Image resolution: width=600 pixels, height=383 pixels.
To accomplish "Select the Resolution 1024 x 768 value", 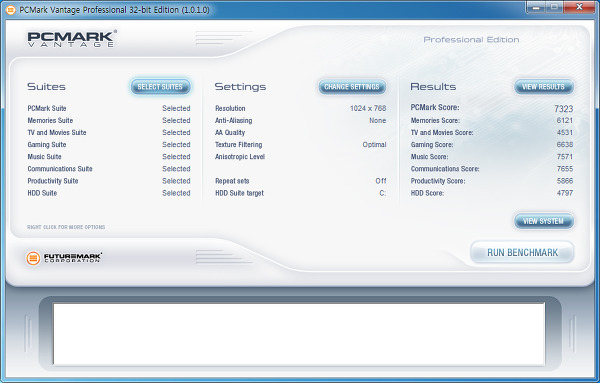I will coord(368,108).
